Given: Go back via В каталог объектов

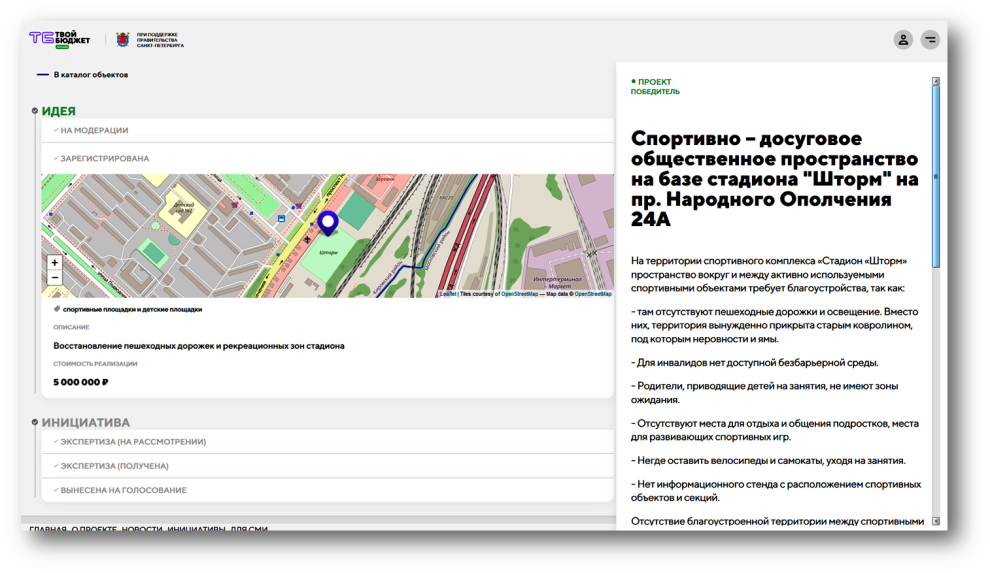Looking at the screenshot, I should pos(82,74).
